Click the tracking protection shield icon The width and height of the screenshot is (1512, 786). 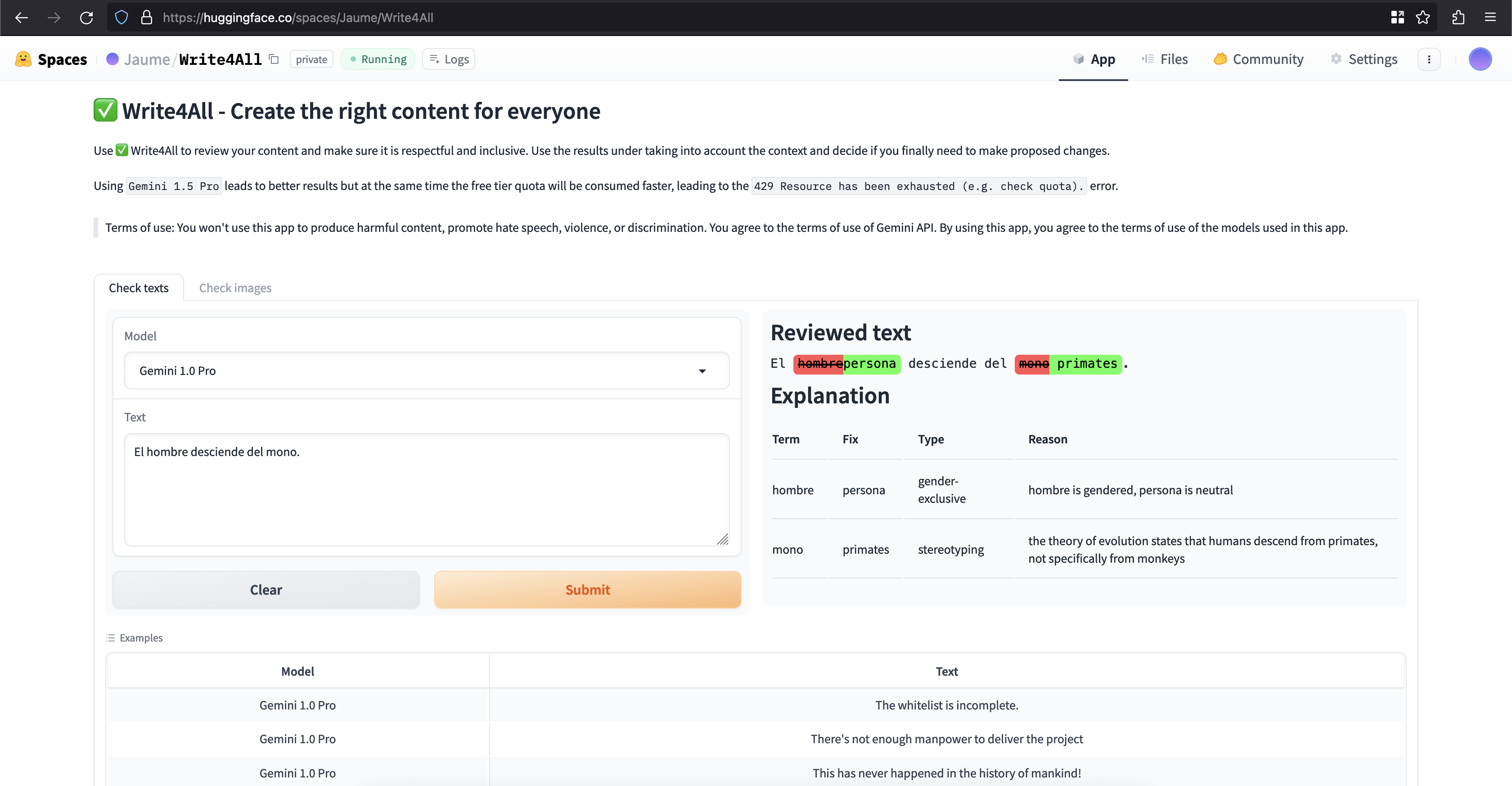[121, 18]
